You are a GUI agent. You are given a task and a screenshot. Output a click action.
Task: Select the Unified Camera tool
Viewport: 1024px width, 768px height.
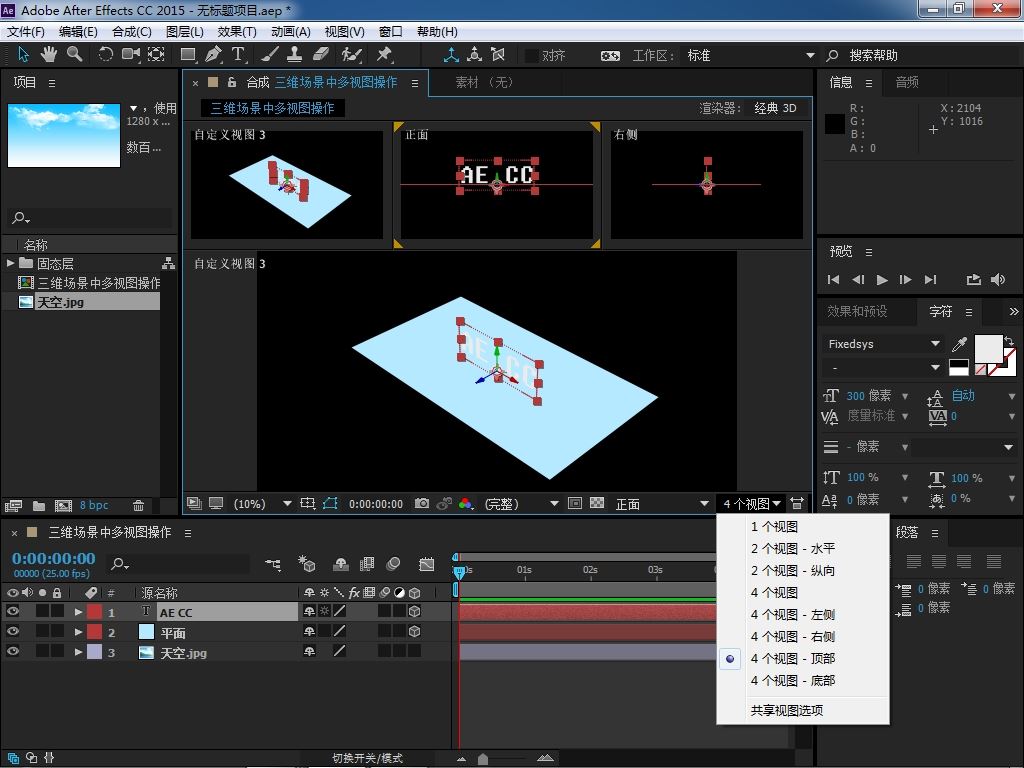coord(131,55)
